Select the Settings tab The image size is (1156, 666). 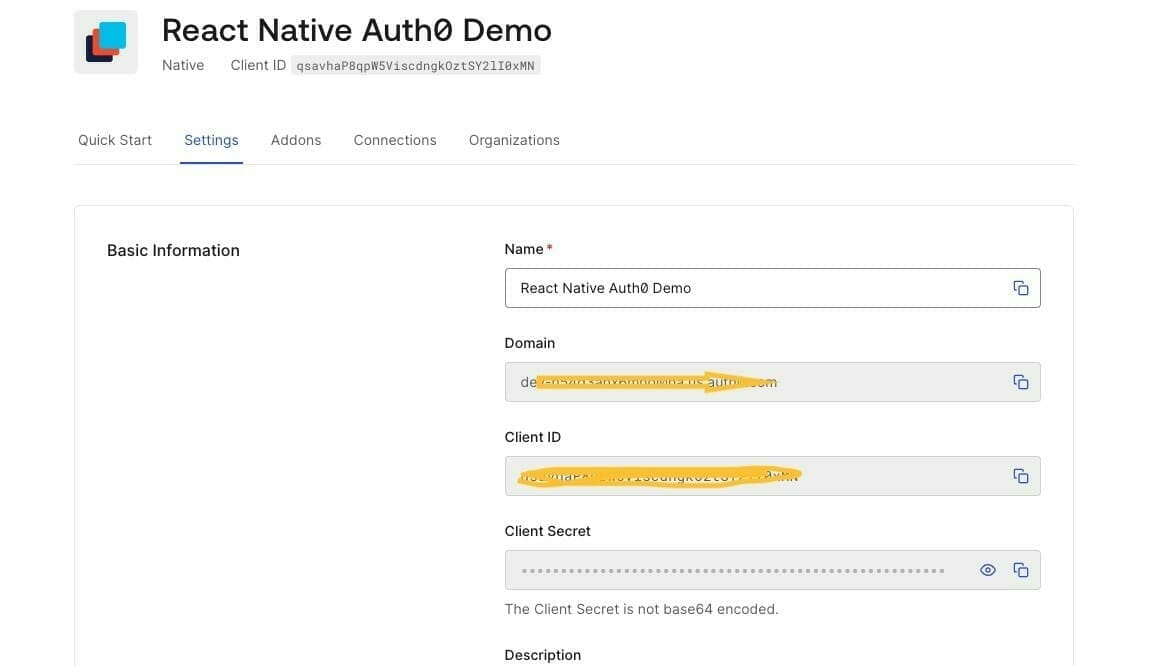[211, 140]
